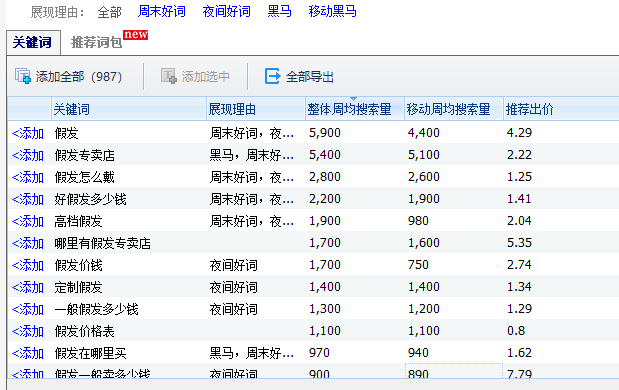This screenshot has width=619, height=390.
Task: Click 夜间好词 reason in 假发价钱 row
Action: click(233, 265)
